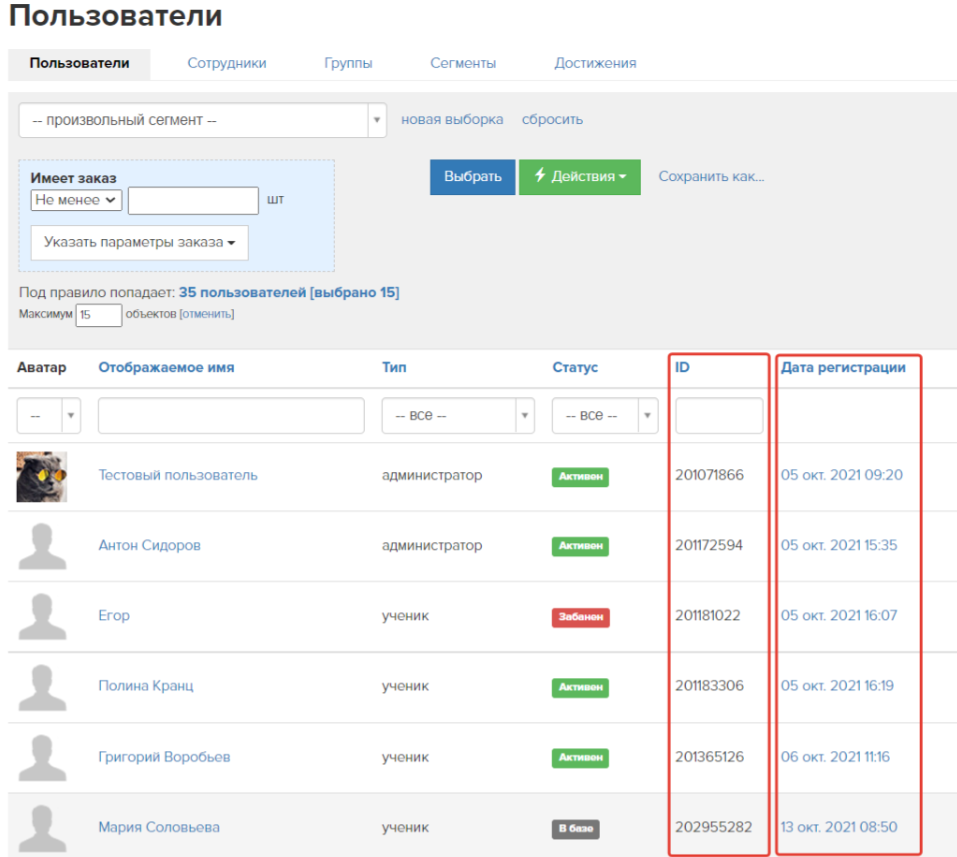Click the date 05 окт. 2021 09:20
Image resolution: width=957 pixels, height=857 pixels.
pyautogui.click(x=842, y=476)
